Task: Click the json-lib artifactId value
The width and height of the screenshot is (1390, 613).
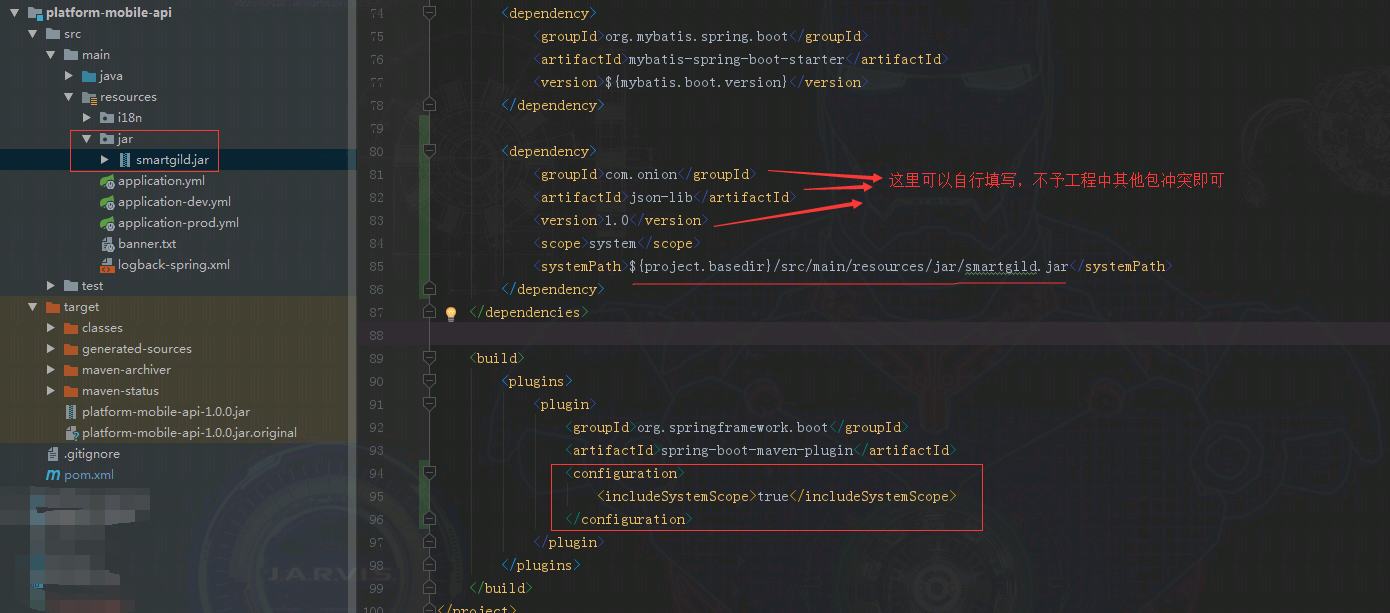Action: [661, 197]
